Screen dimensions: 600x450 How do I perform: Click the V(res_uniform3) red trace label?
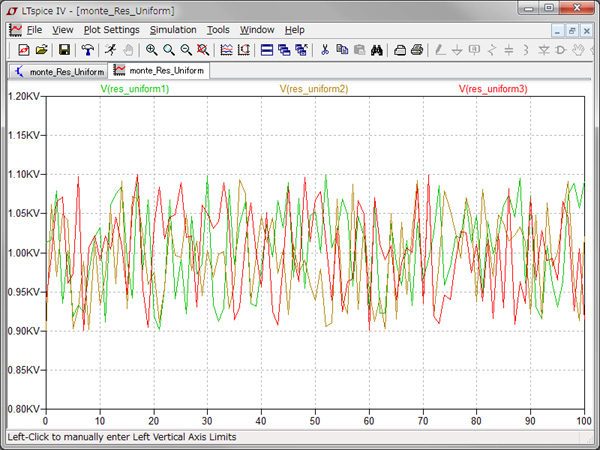point(493,89)
